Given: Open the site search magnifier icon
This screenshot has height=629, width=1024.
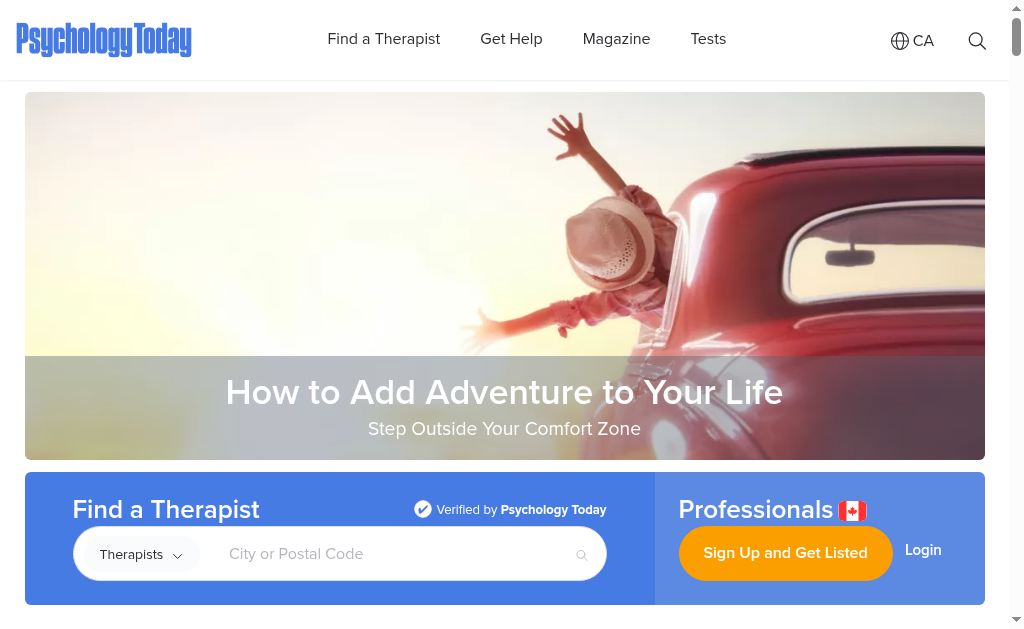Looking at the screenshot, I should pos(977,41).
